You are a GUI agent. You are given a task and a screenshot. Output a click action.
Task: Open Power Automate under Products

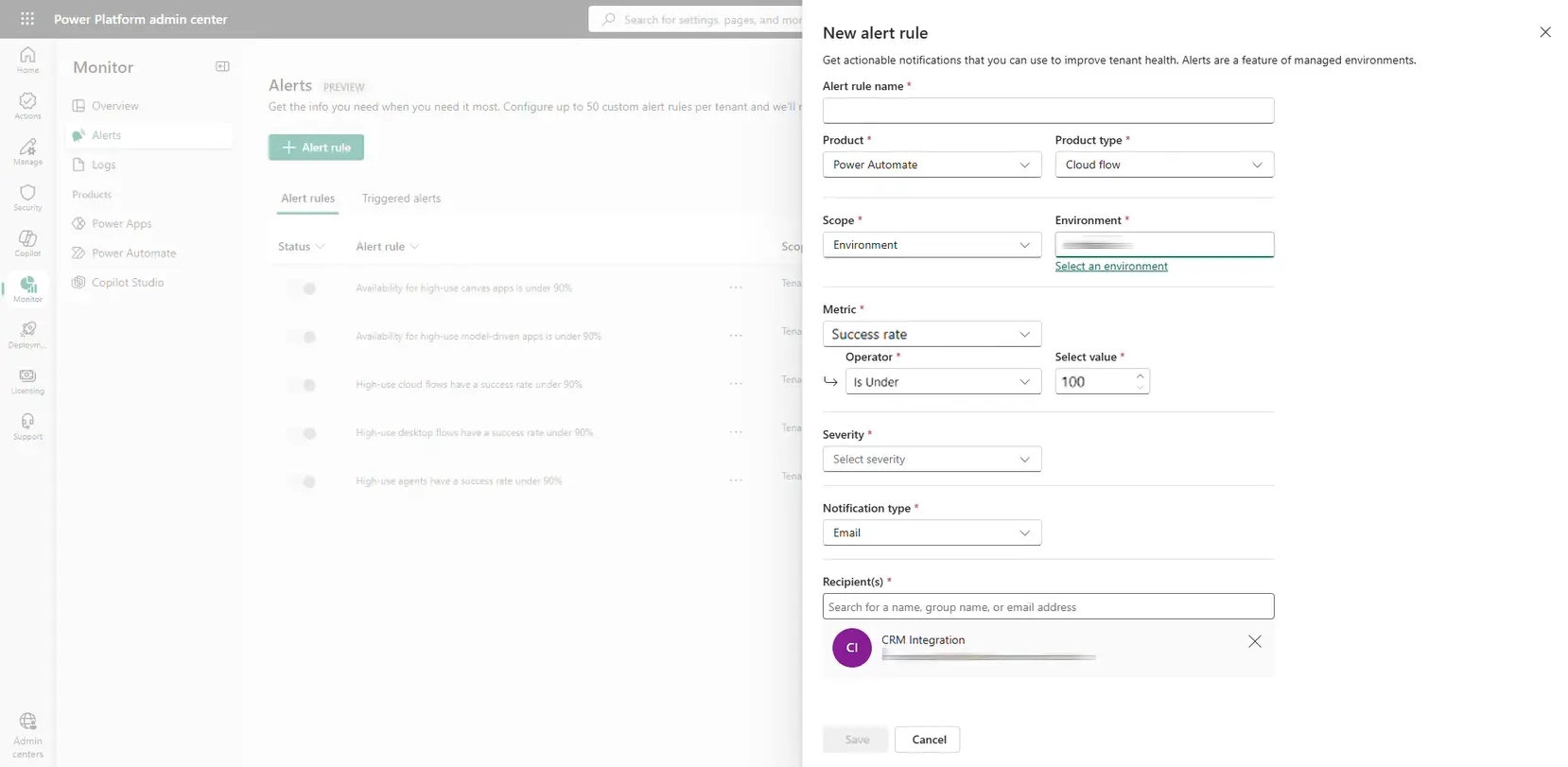tap(149, 253)
